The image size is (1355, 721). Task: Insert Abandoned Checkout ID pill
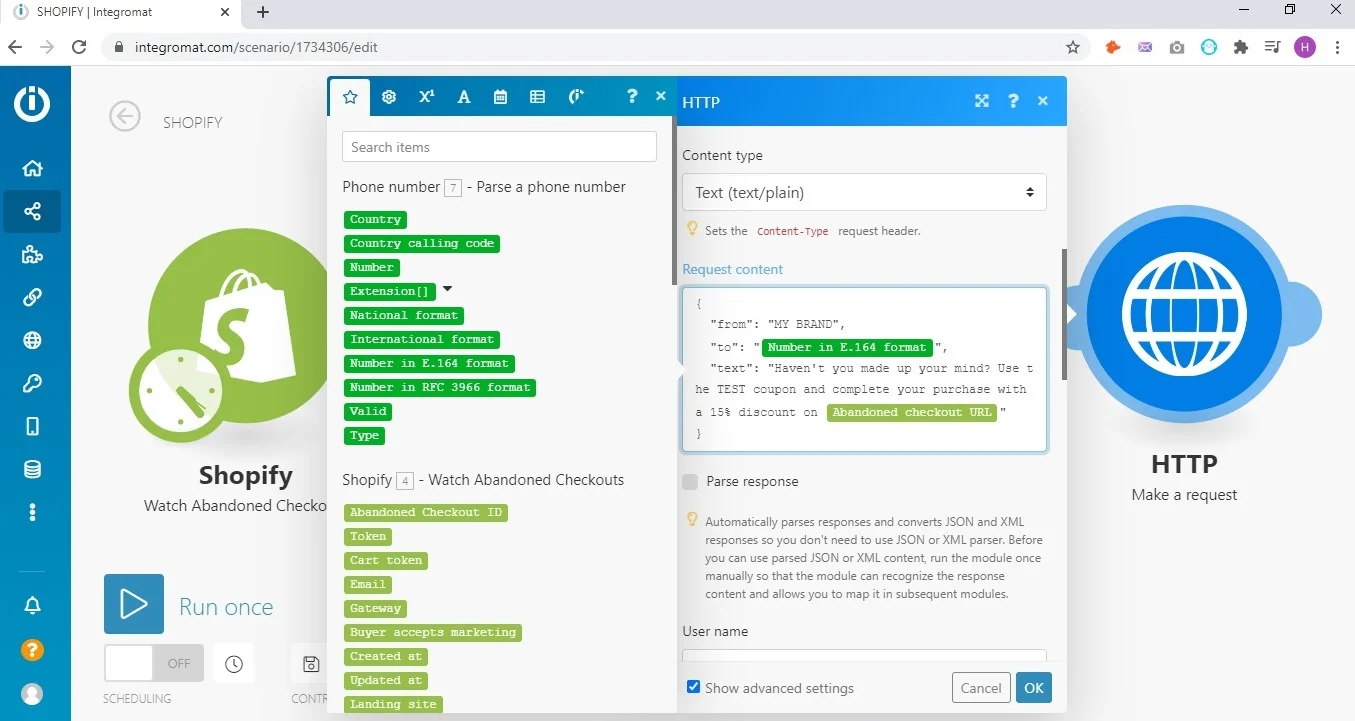click(x=426, y=512)
